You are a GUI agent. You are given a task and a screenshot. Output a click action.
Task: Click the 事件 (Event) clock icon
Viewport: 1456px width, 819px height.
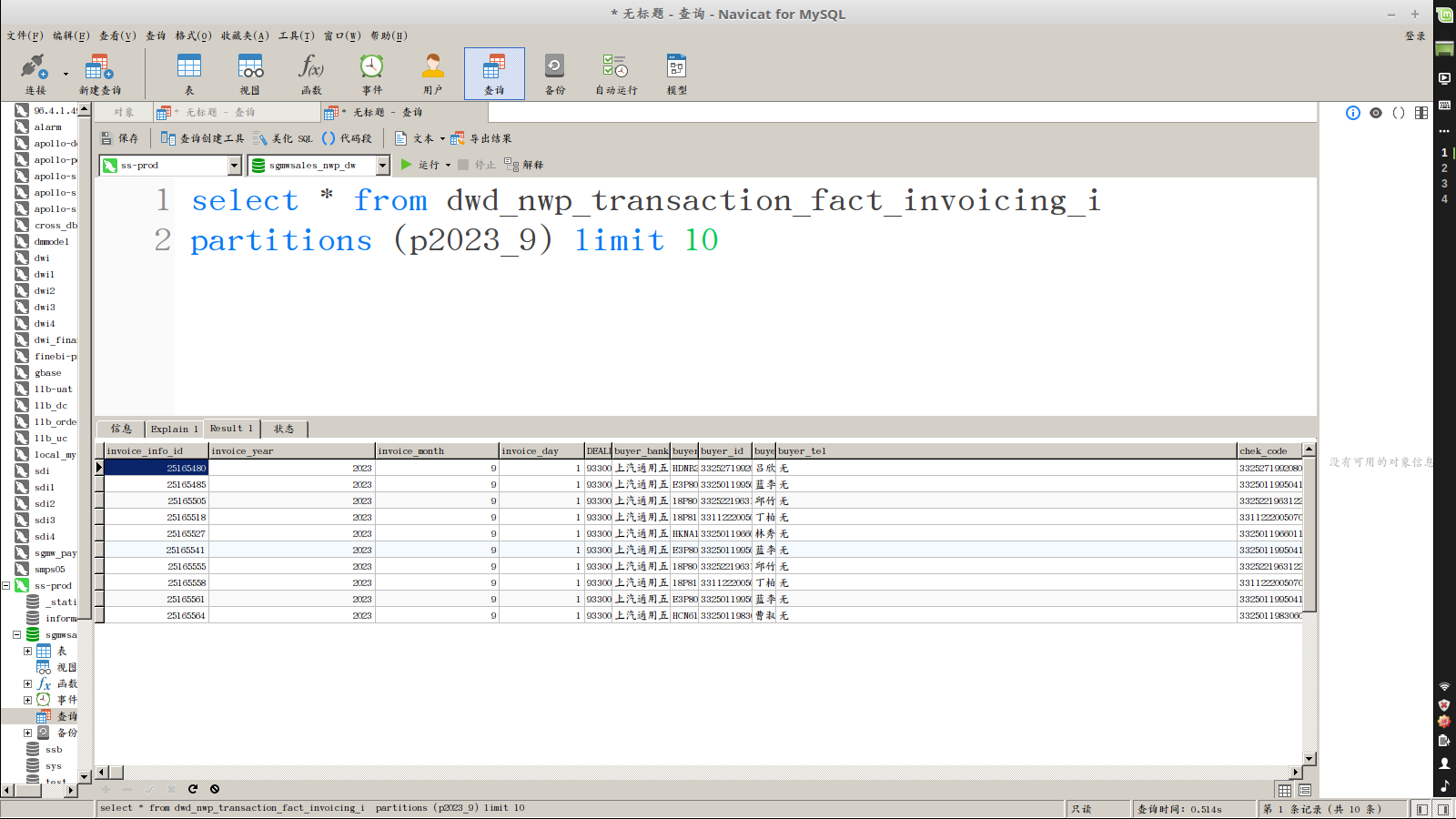(371, 67)
